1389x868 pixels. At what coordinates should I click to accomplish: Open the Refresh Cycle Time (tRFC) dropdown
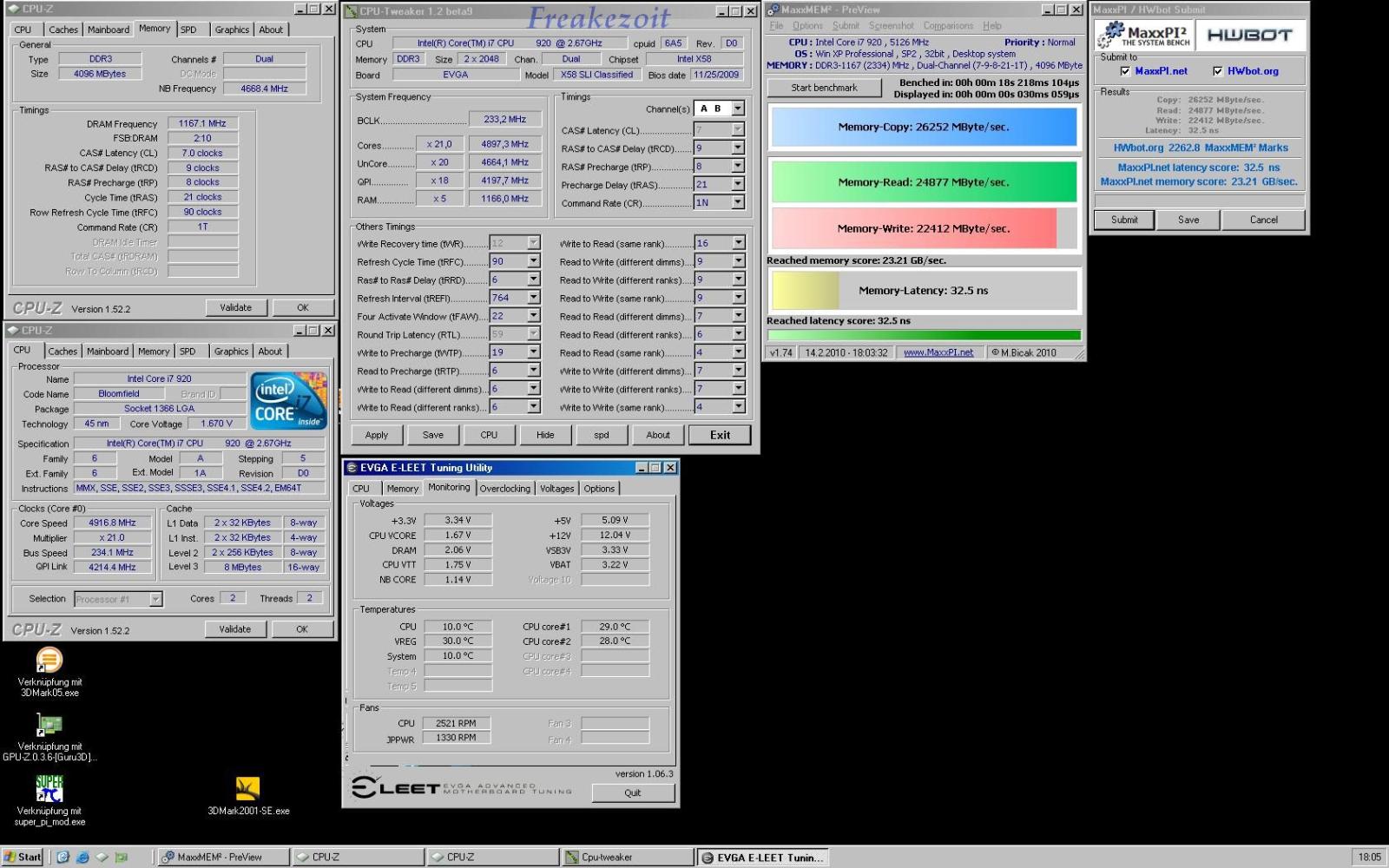pos(534,261)
